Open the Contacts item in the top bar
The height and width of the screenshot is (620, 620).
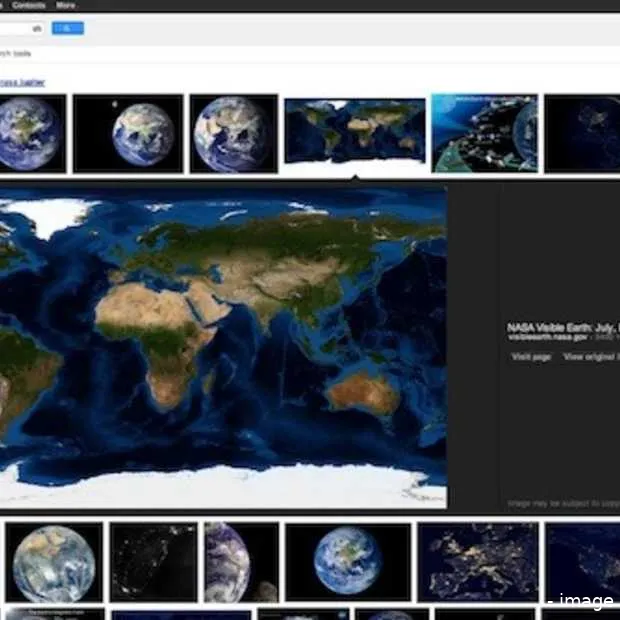click(x=28, y=5)
